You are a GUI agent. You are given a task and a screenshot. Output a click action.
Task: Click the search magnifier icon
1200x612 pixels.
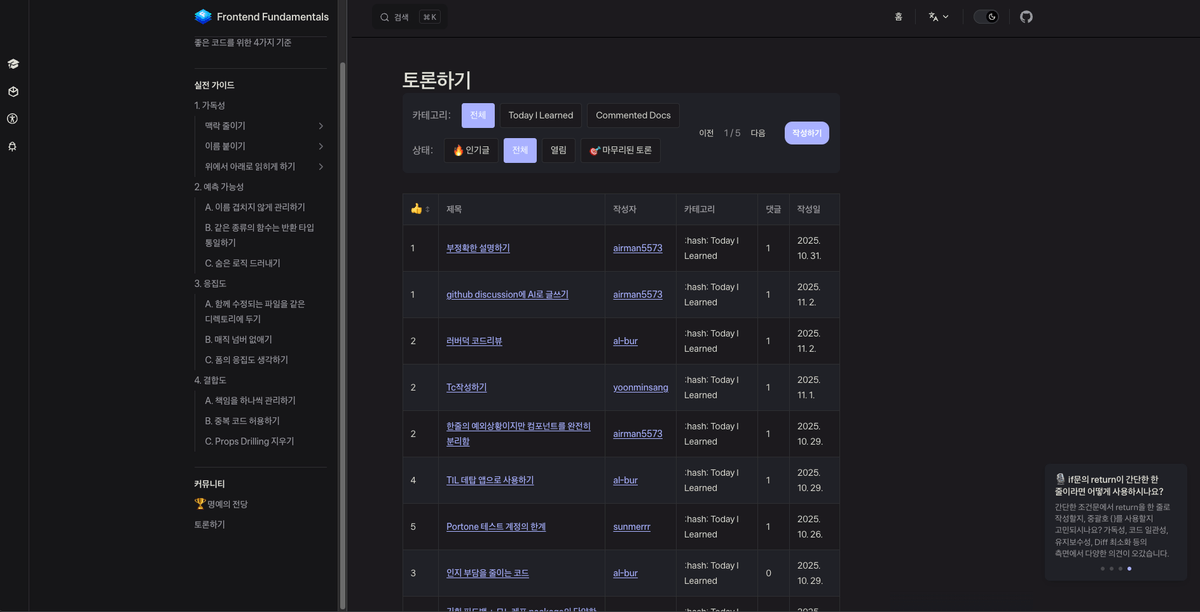tap(385, 17)
